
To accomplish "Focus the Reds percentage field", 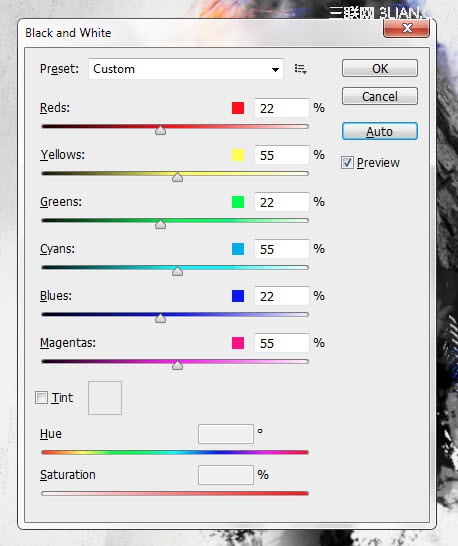I will [281, 108].
